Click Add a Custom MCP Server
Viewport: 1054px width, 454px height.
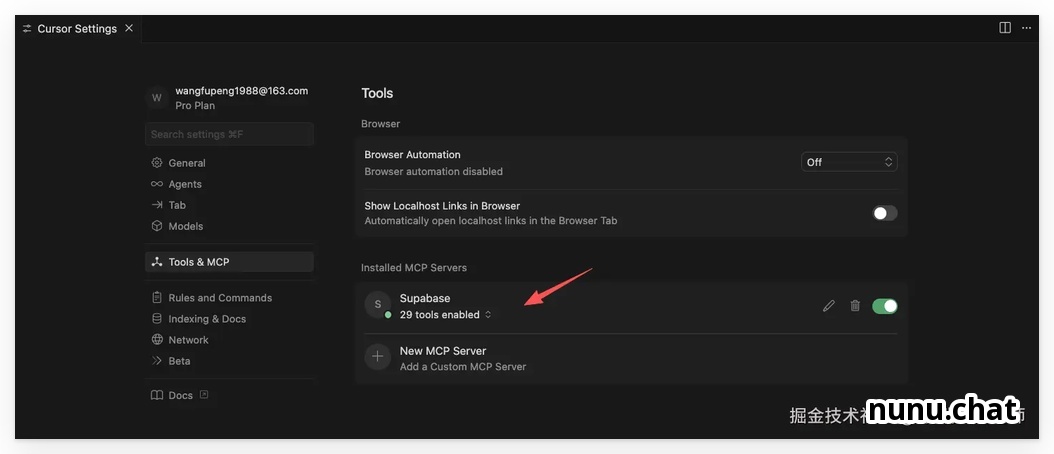[462, 366]
